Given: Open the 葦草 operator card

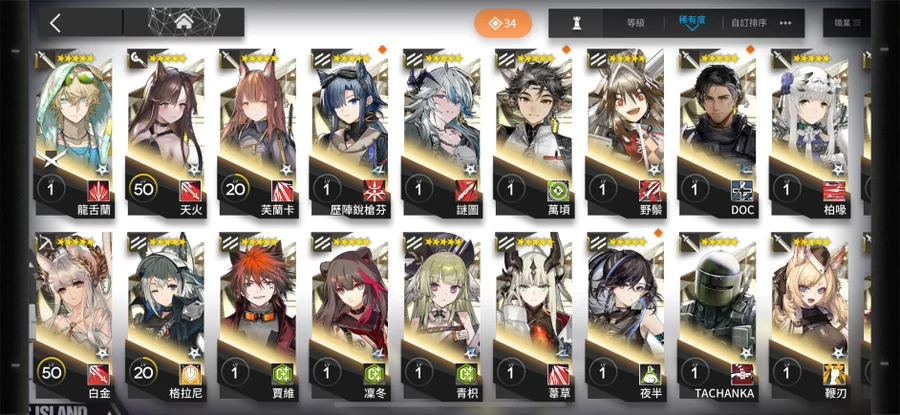Looking at the screenshot, I should (534, 317).
